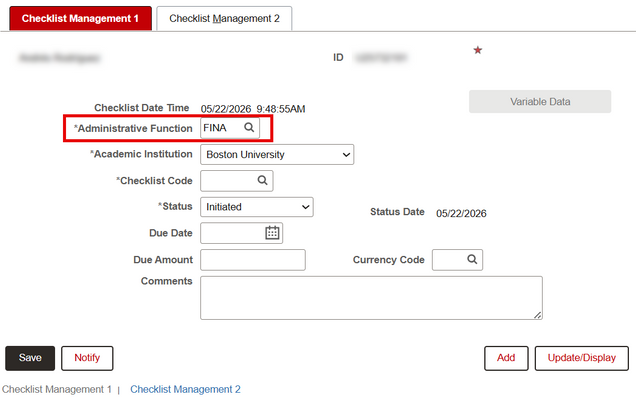The width and height of the screenshot is (636, 400).
Task: Open Checklist Management 2 bottom link
Action: coord(185,389)
